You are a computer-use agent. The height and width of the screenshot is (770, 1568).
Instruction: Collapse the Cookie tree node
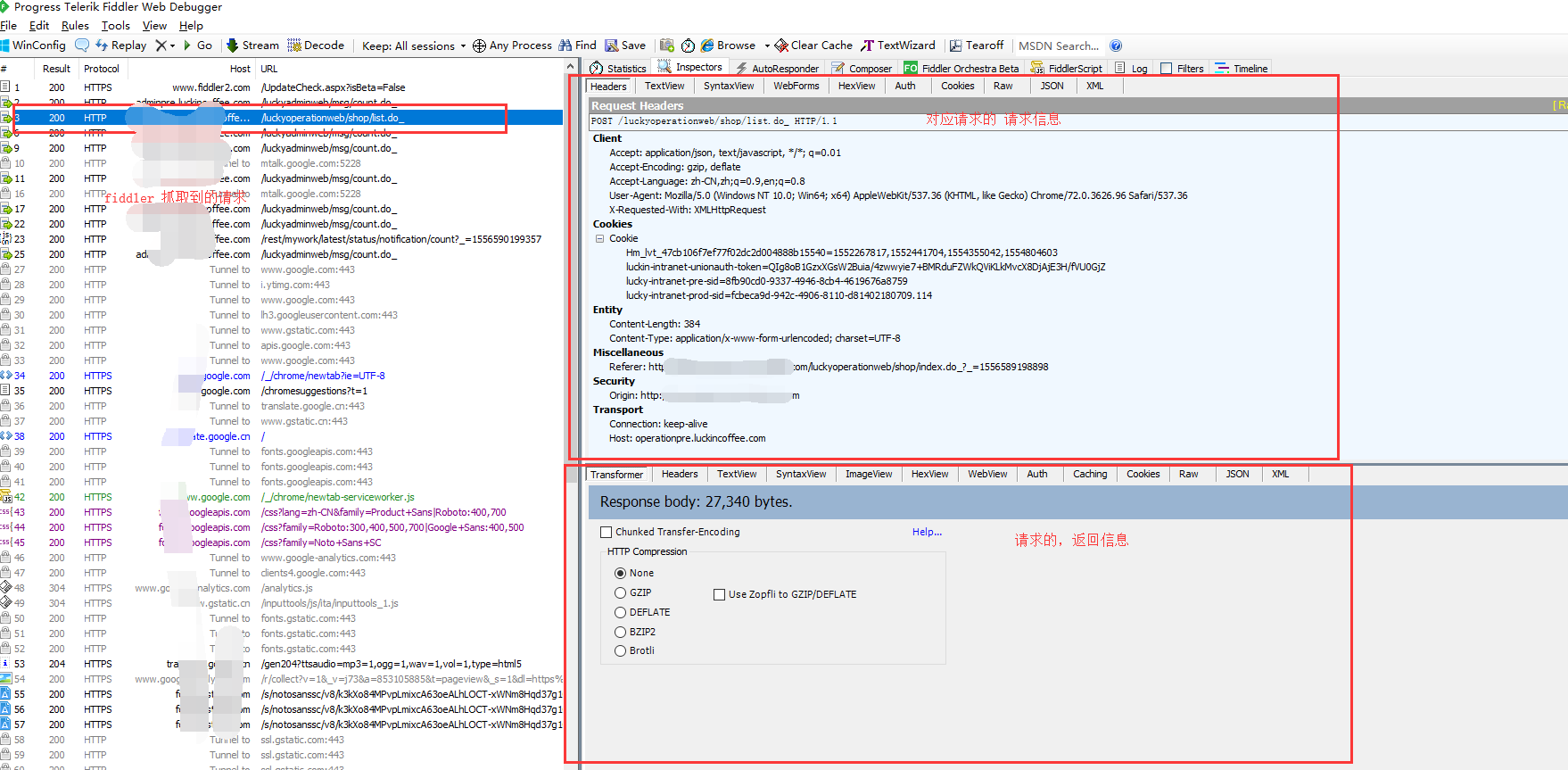coord(600,238)
